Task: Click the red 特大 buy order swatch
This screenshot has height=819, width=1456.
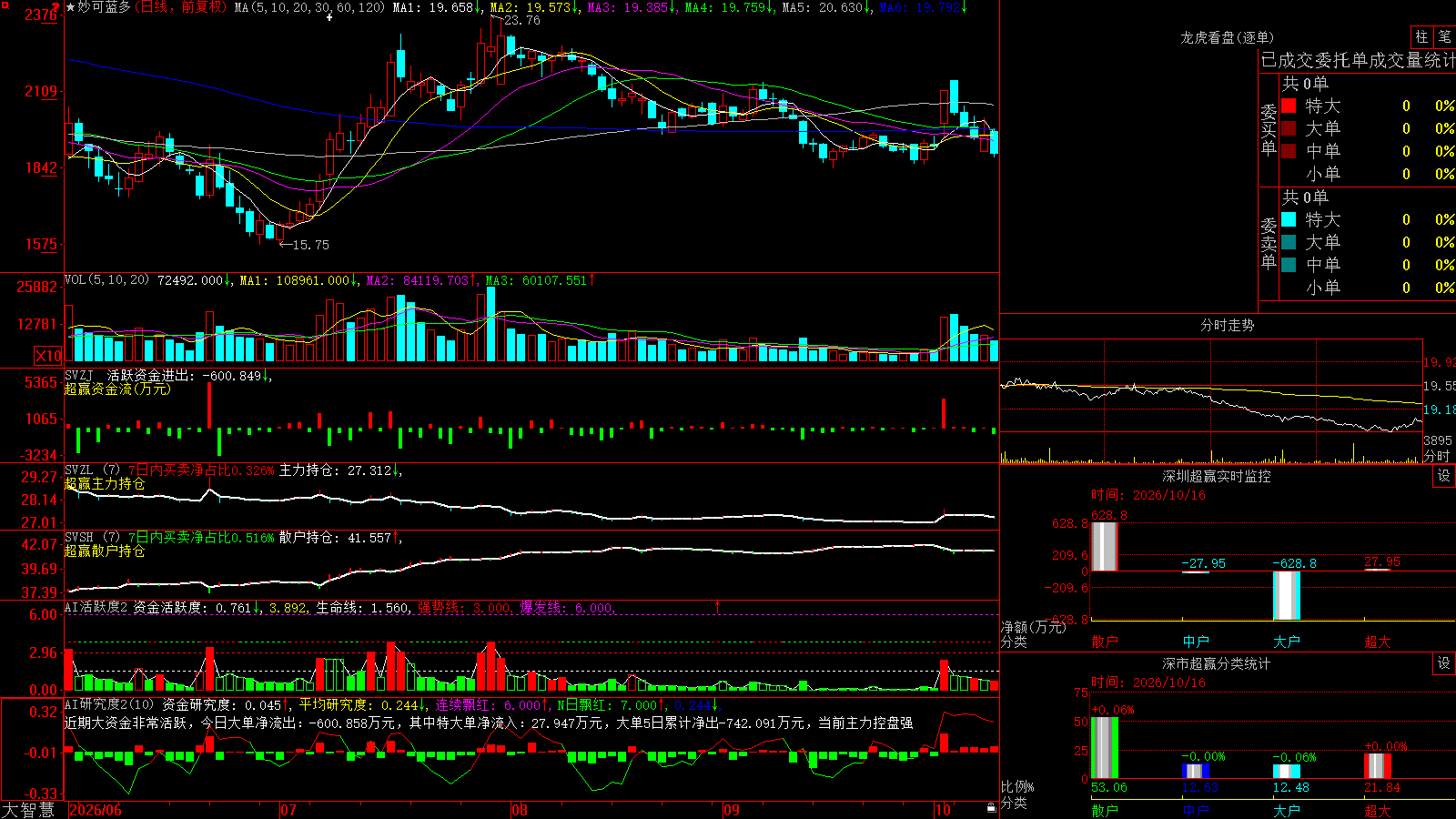Action: [1289, 106]
